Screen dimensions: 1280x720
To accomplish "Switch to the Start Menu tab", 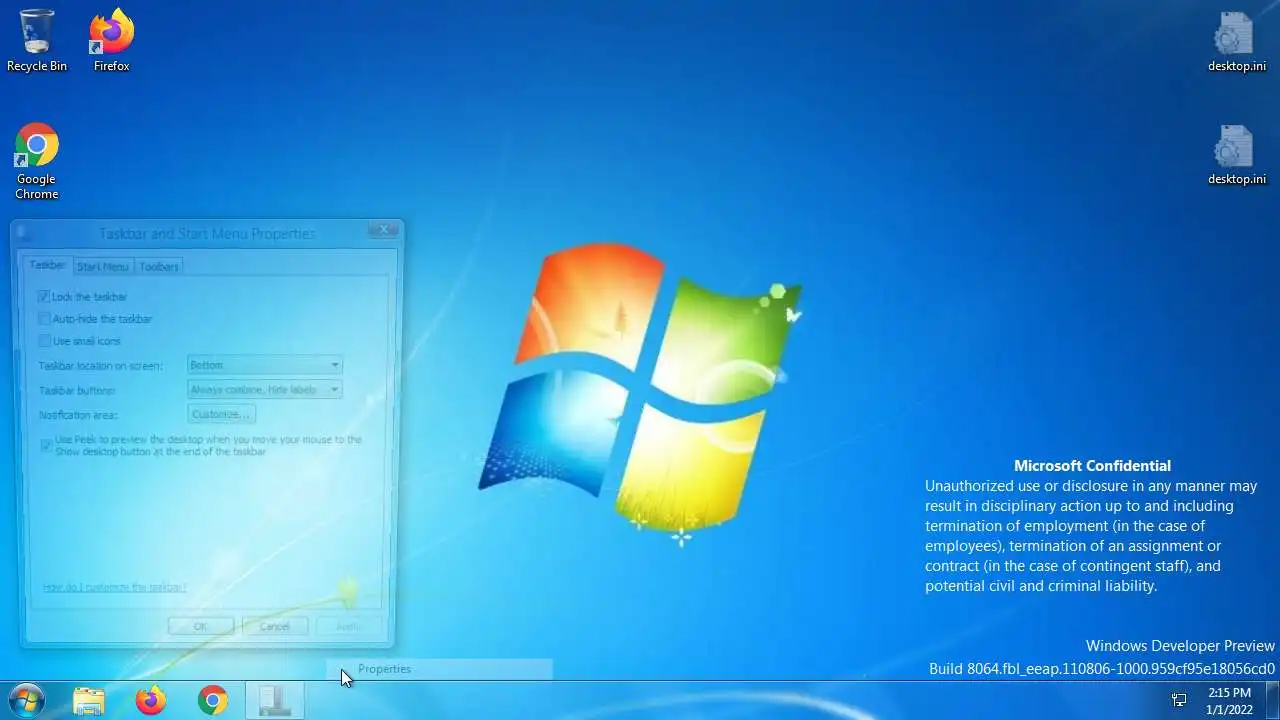I will 102,266.
